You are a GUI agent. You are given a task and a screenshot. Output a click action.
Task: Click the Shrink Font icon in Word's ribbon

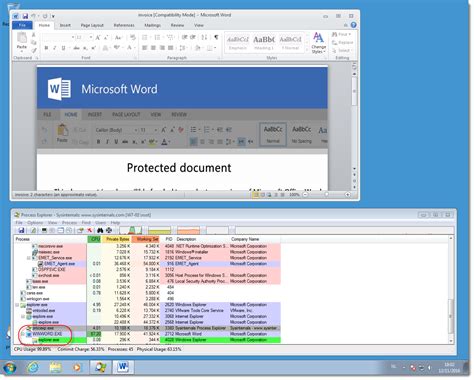coord(106,38)
